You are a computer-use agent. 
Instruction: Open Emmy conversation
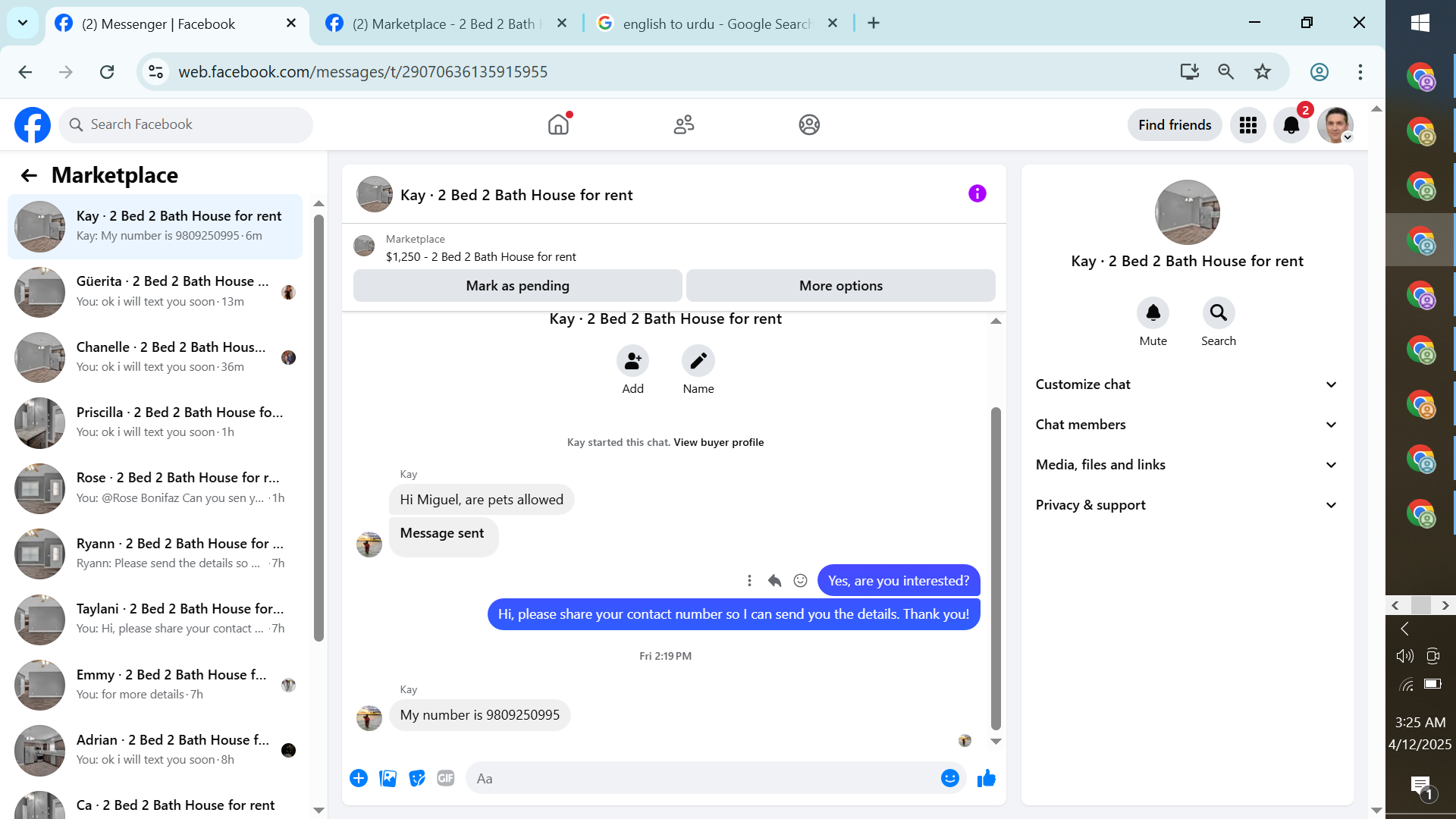click(x=155, y=685)
